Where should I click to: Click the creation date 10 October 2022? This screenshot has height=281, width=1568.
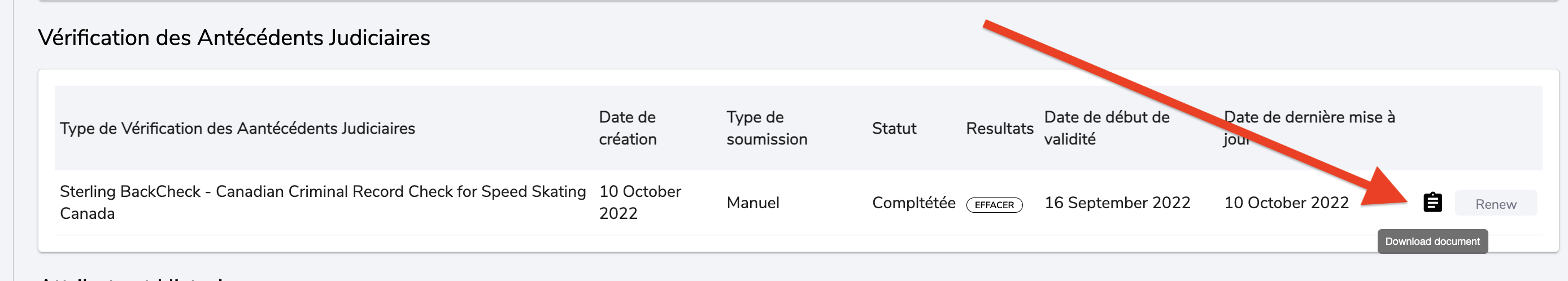(x=640, y=202)
